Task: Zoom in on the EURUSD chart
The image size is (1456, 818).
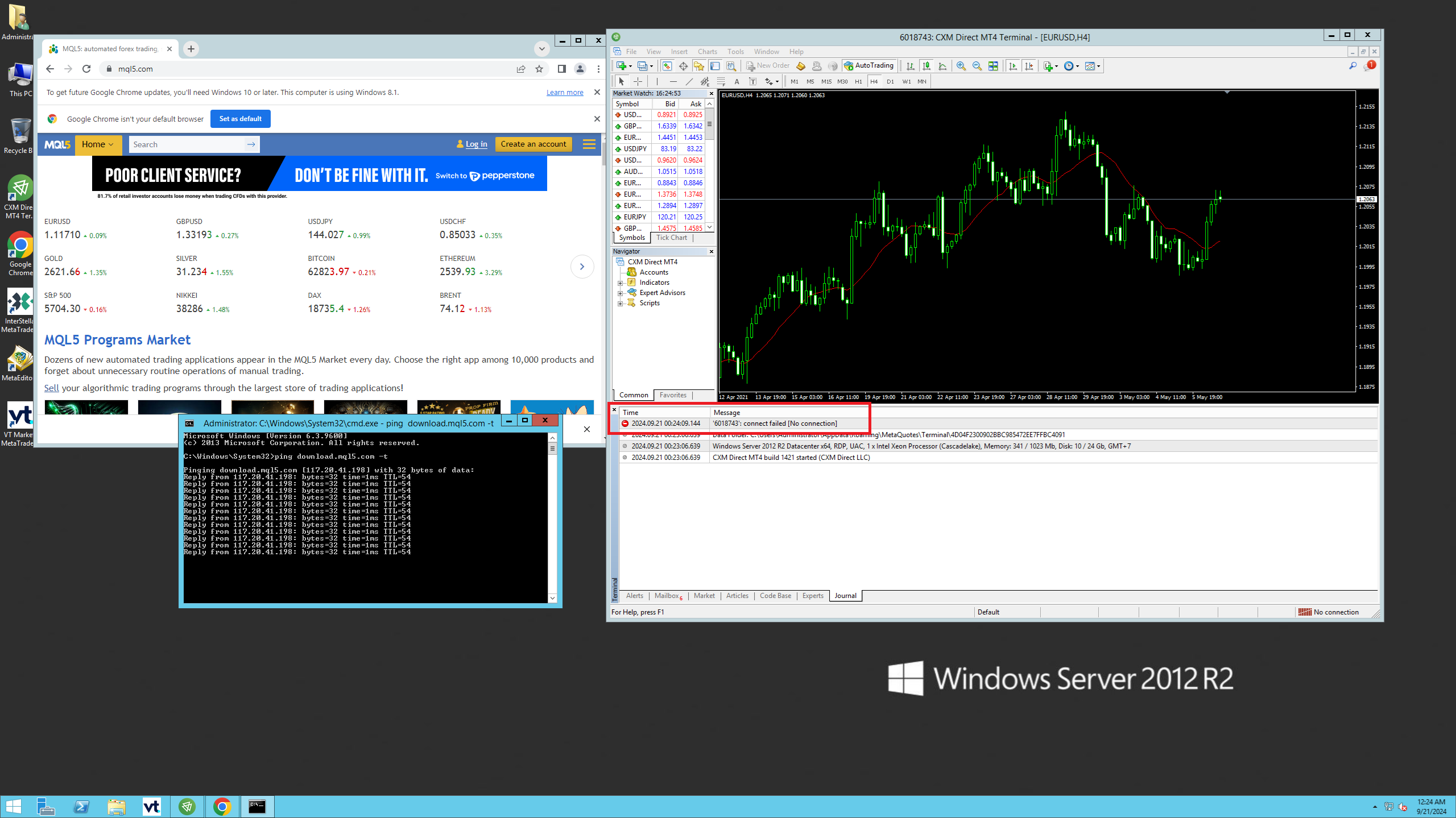Action: tap(961, 66)
